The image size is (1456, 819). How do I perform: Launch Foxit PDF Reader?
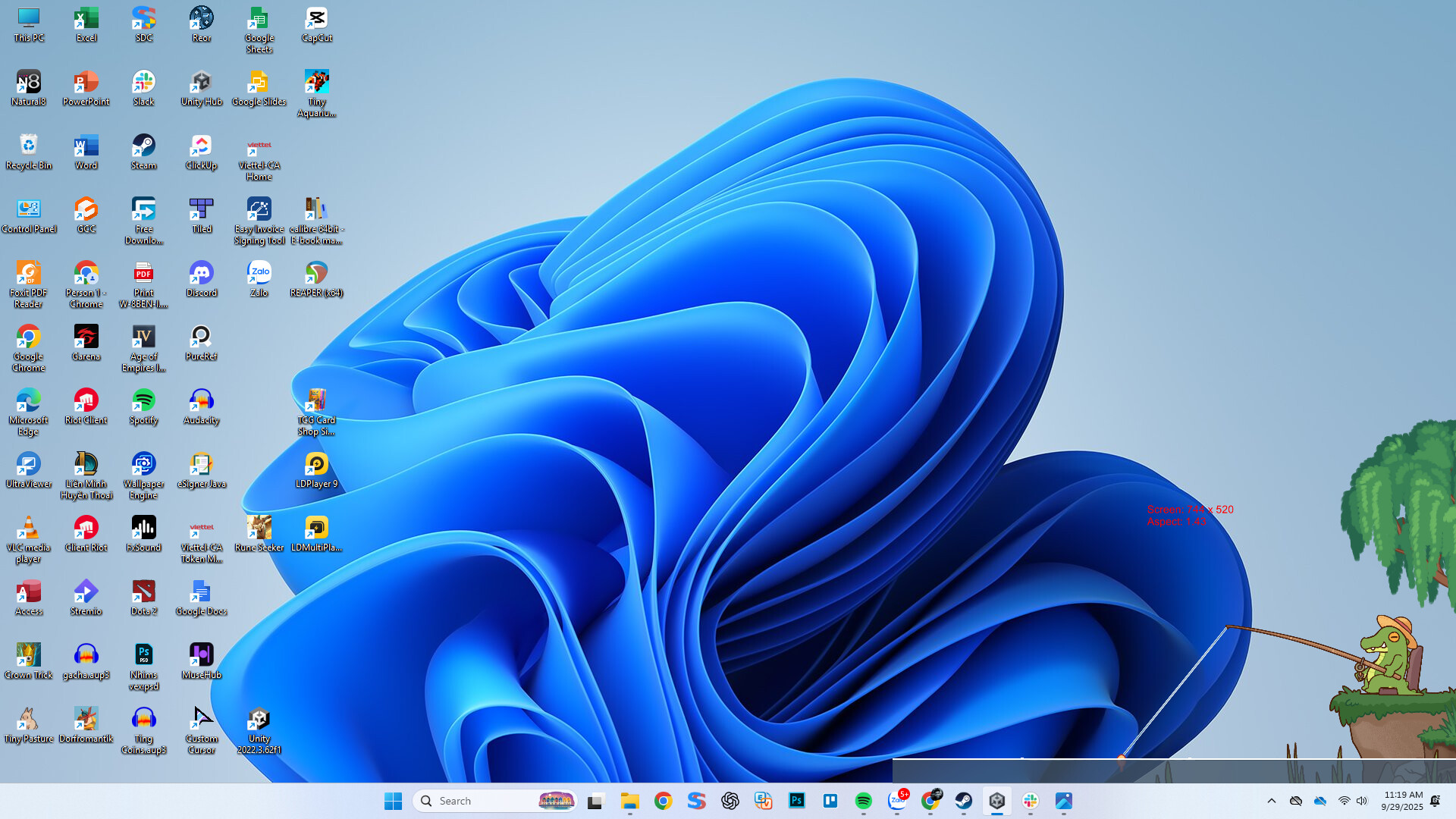pos(28,275)
